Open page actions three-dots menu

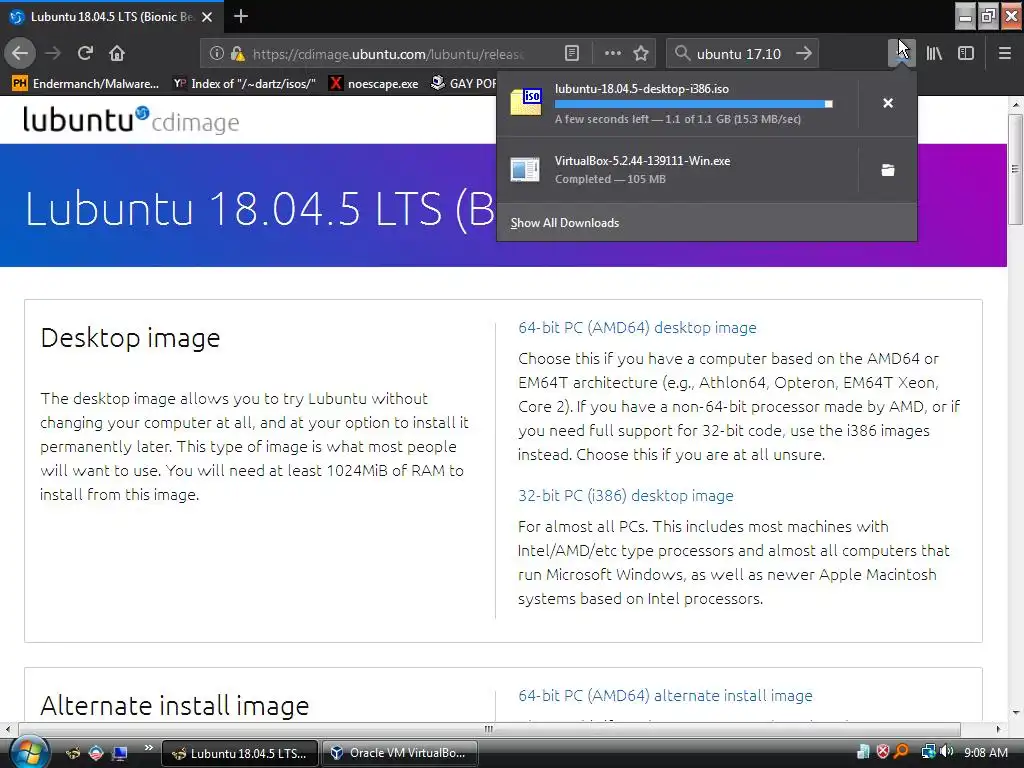coord(613,54)
